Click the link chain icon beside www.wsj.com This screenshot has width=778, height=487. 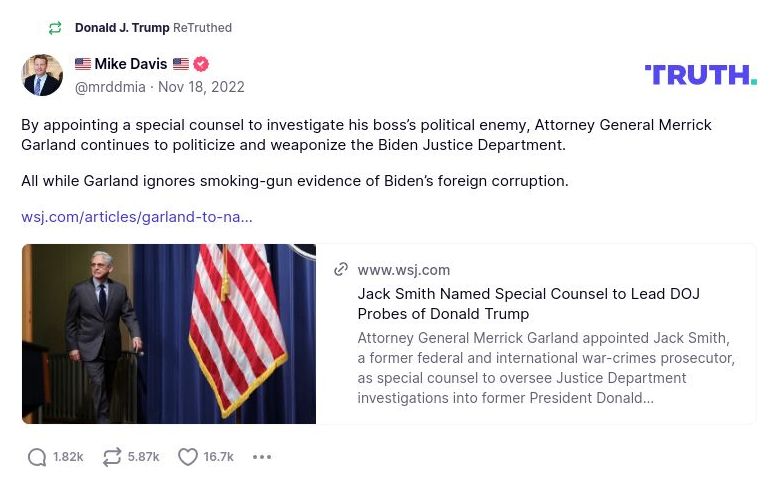[341, 269]
